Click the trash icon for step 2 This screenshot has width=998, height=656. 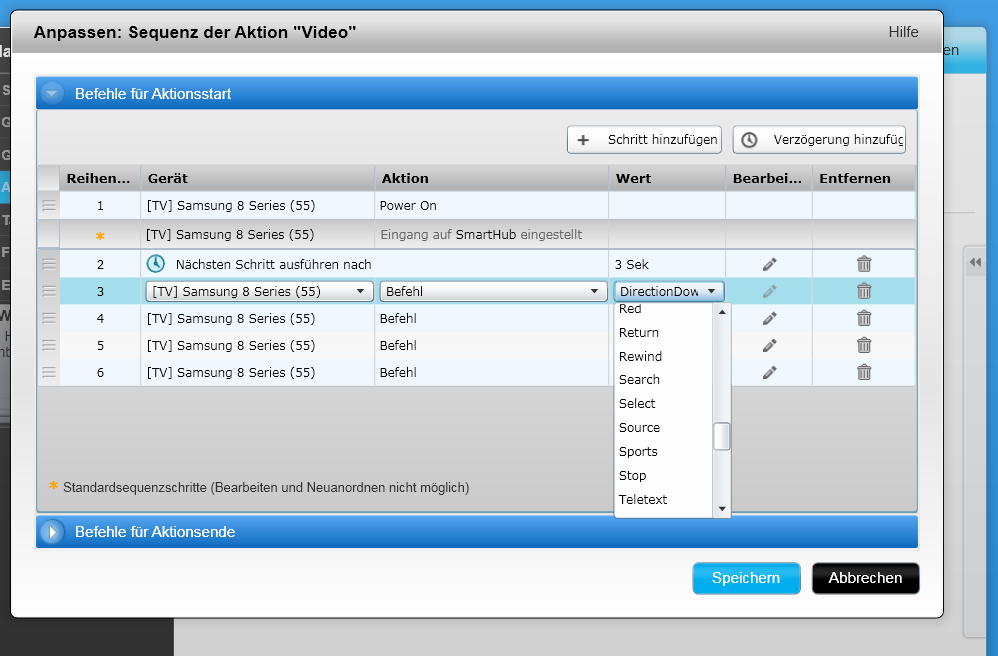click(864, 264)
